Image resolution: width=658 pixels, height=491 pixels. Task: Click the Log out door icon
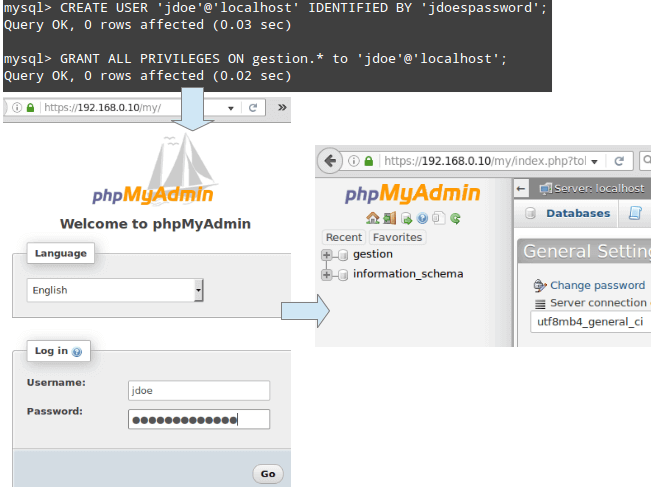pos(389,218)
